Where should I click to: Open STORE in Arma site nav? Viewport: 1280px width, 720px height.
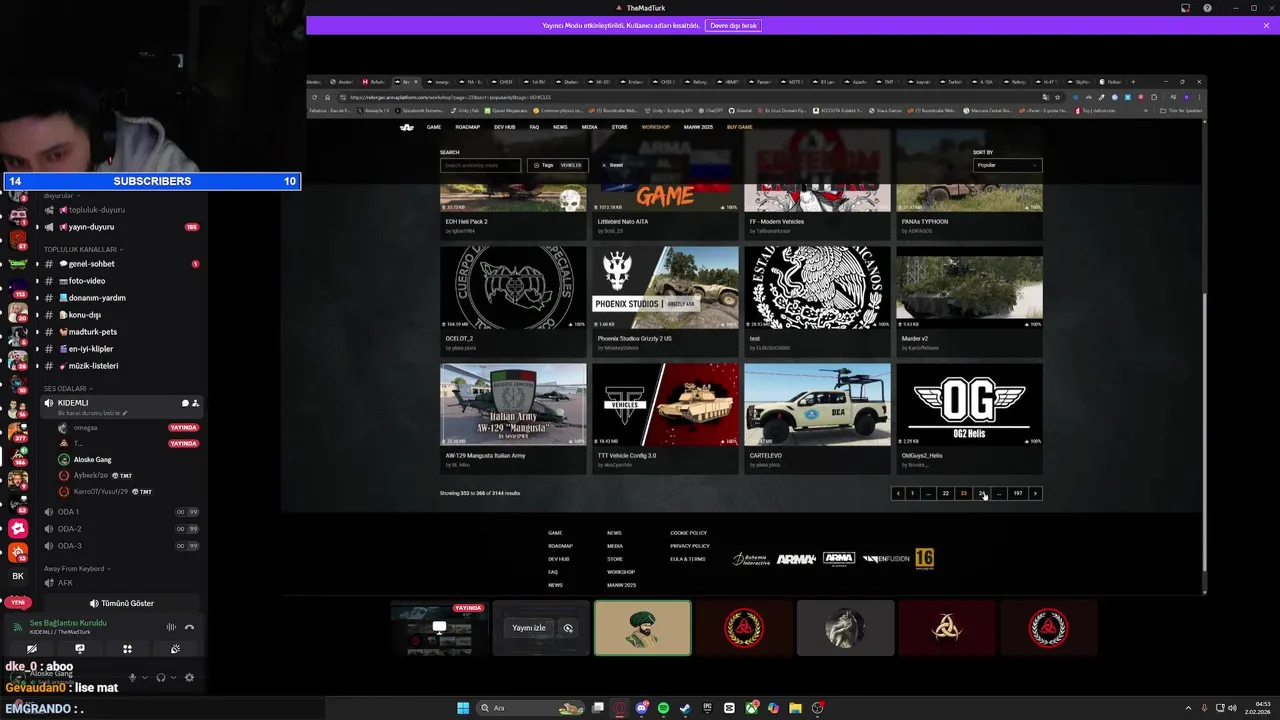619,127
